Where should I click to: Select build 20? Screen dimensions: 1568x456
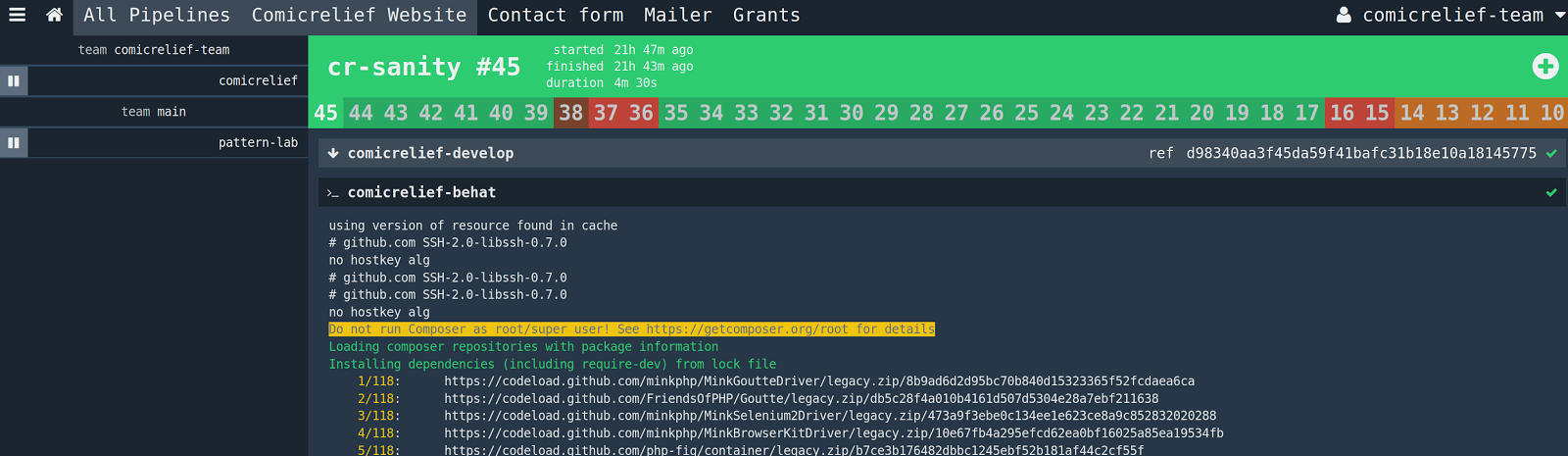pyautogui.click(x=1202, y=113)
